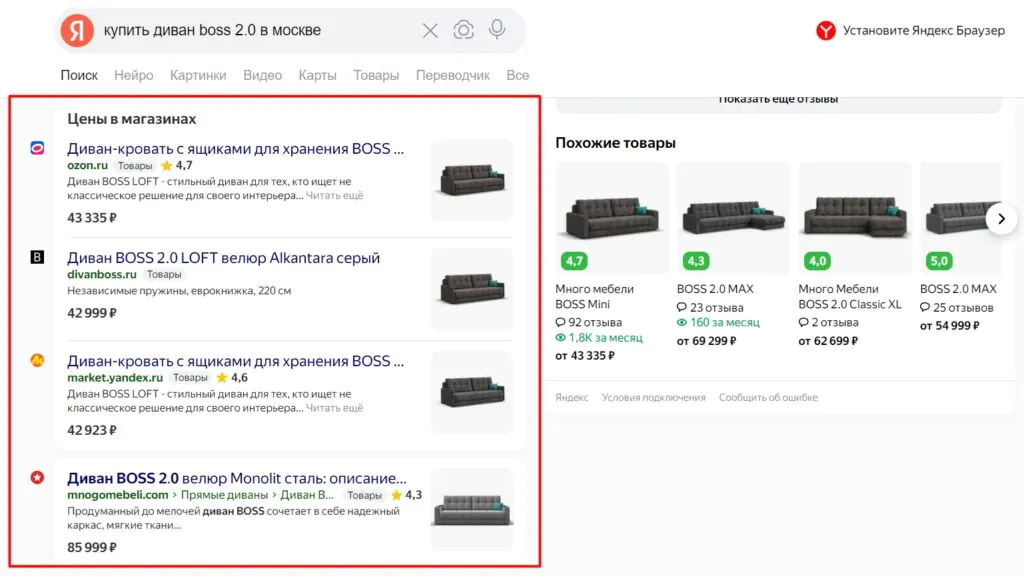Click Условия подключения footer link

[x=654, y=397]
